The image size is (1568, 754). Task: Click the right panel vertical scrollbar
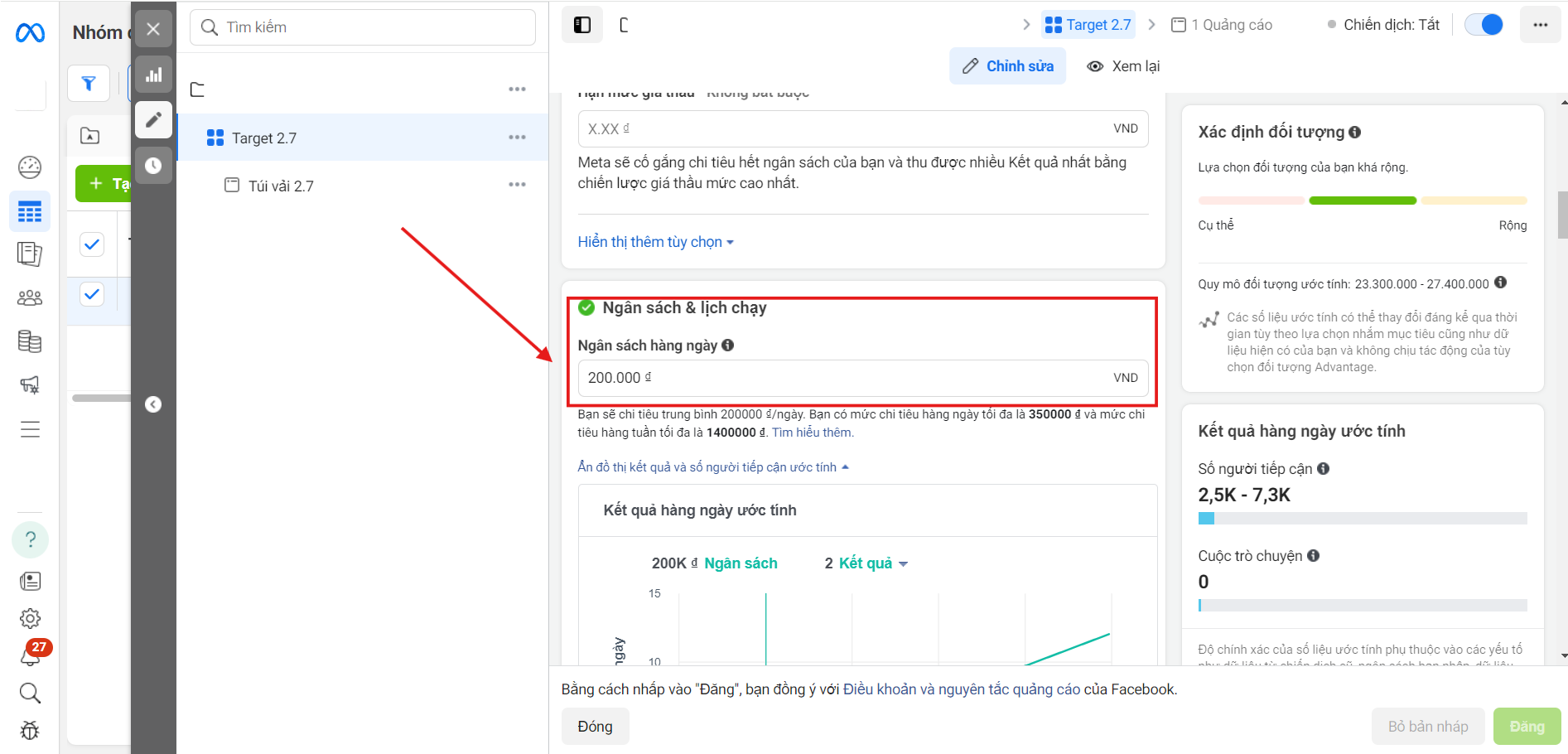coord(1562,215)
